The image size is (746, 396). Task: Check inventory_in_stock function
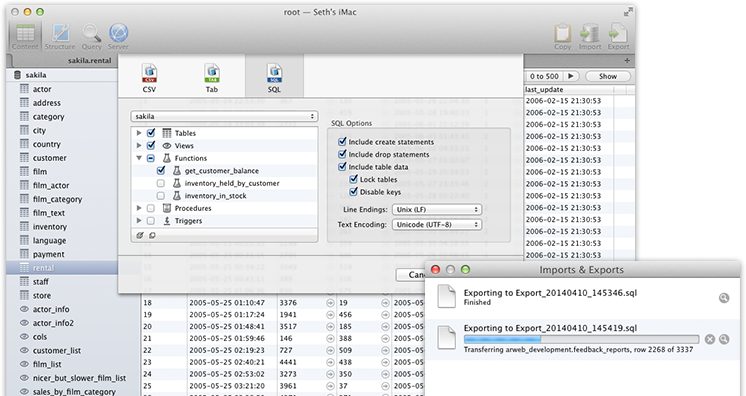(x=161, y=196)
